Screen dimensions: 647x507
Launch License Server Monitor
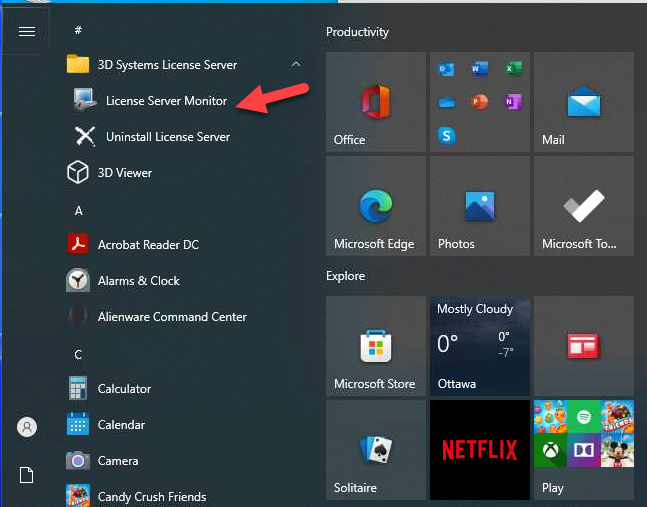[x=166, y=101]
